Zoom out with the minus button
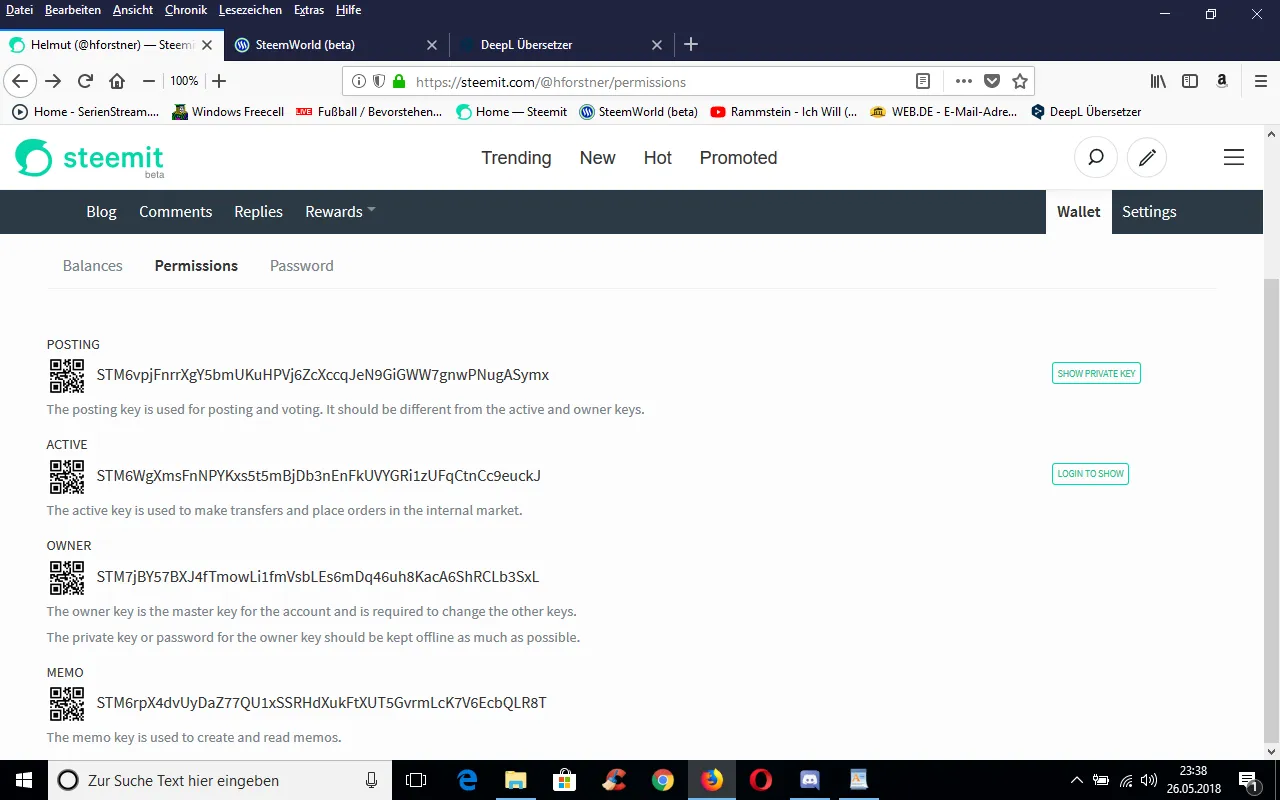 [148, 81]
